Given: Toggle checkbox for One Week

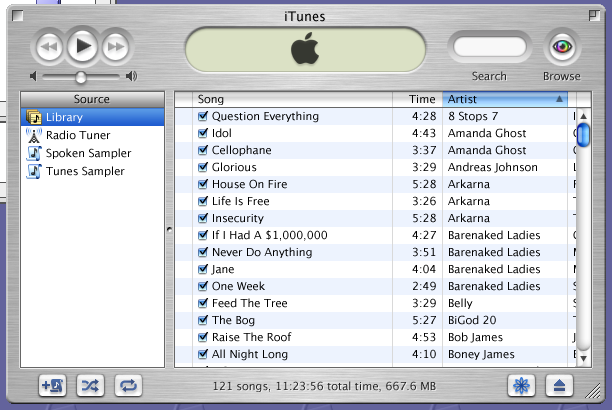Looking at the screenshot, I should click(203, 286).
